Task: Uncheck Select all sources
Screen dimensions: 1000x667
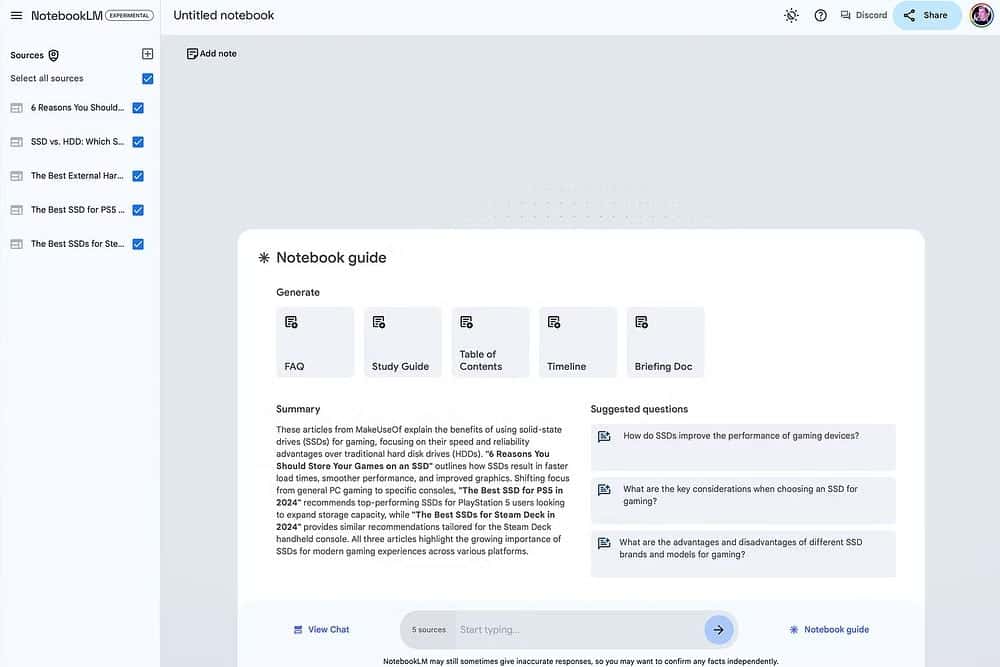Action: 147,77
